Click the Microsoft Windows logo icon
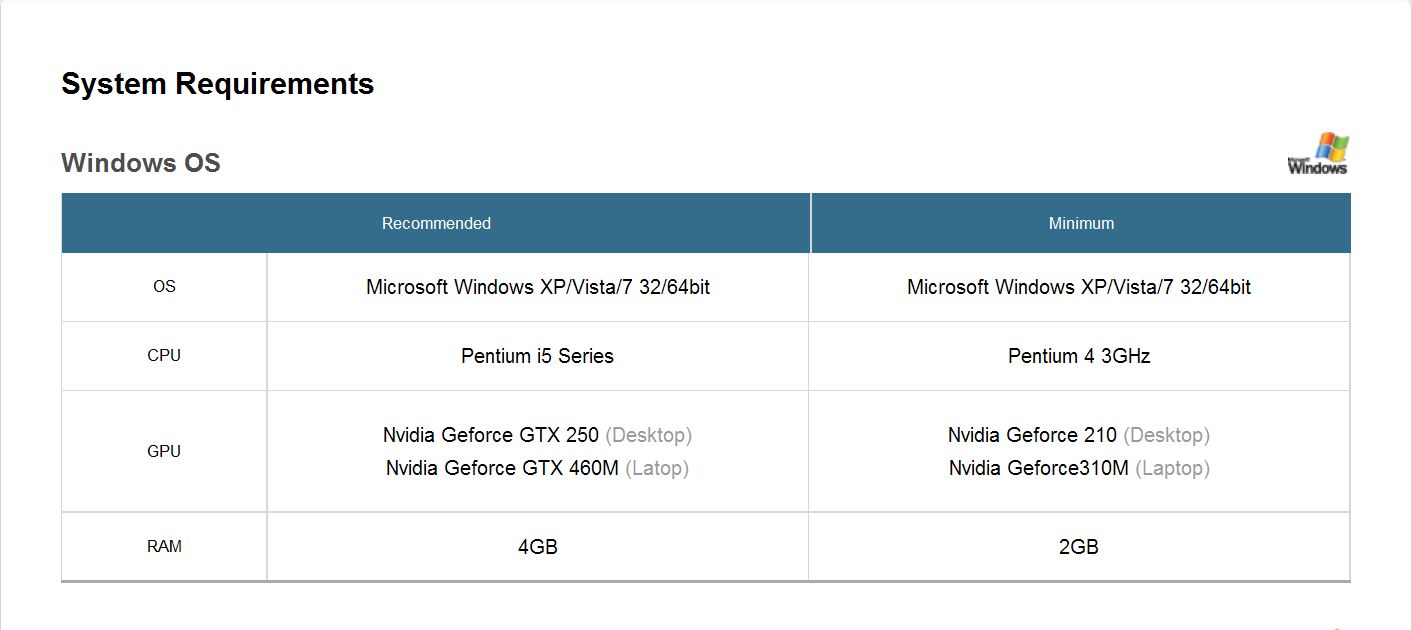 [1318, 154]
